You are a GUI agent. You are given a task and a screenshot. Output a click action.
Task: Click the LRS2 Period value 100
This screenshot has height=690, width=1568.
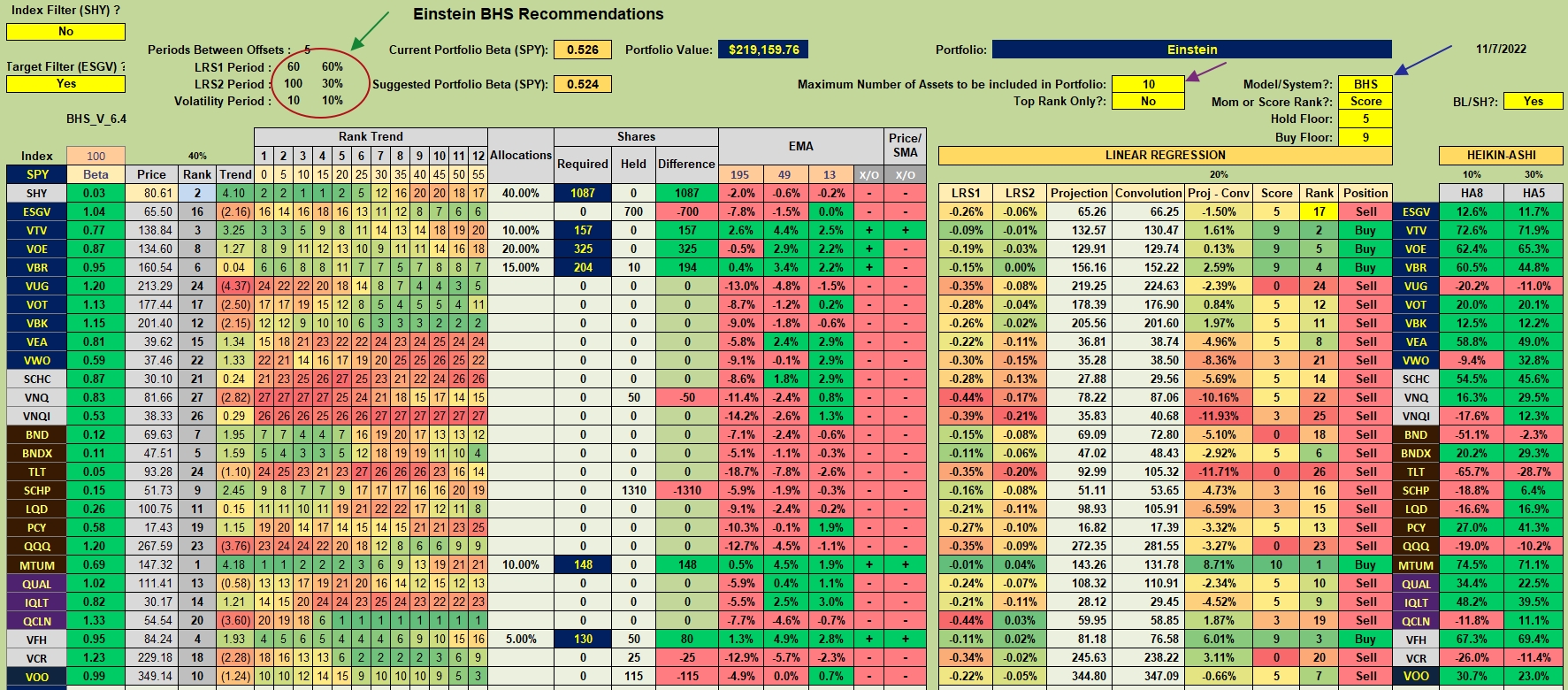point(293,83)
